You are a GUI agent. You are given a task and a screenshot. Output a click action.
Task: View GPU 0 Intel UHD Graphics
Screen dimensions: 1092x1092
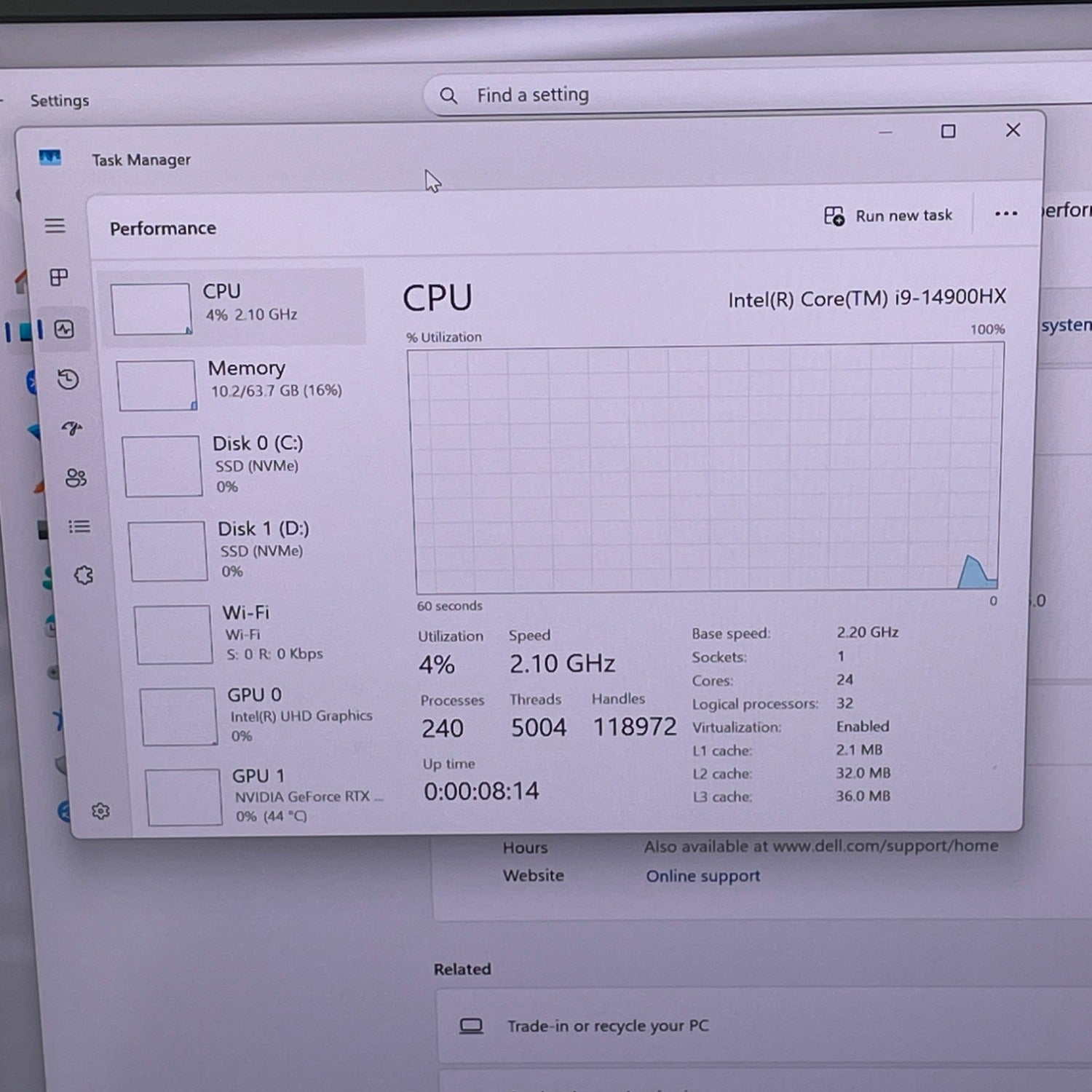[258, 715]
